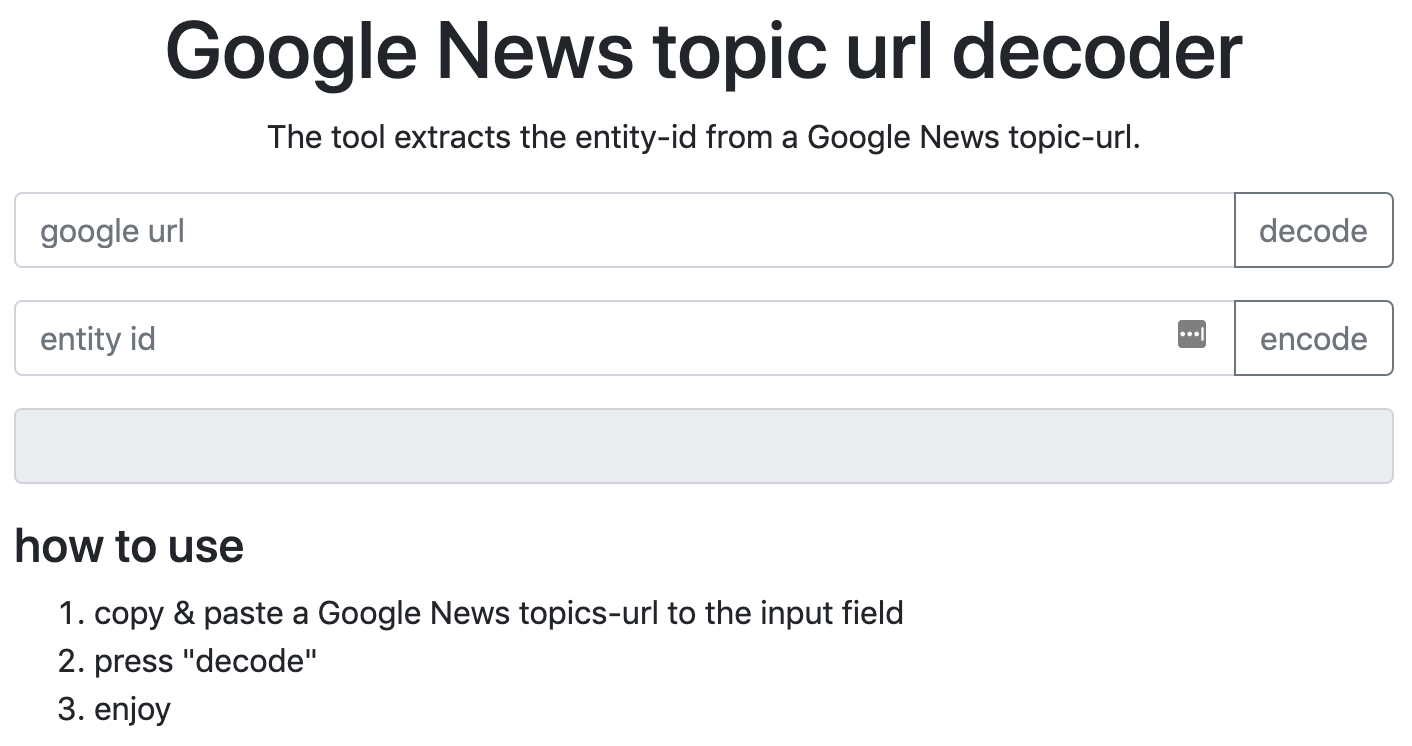Click the entity id input field

coord(600,338)
